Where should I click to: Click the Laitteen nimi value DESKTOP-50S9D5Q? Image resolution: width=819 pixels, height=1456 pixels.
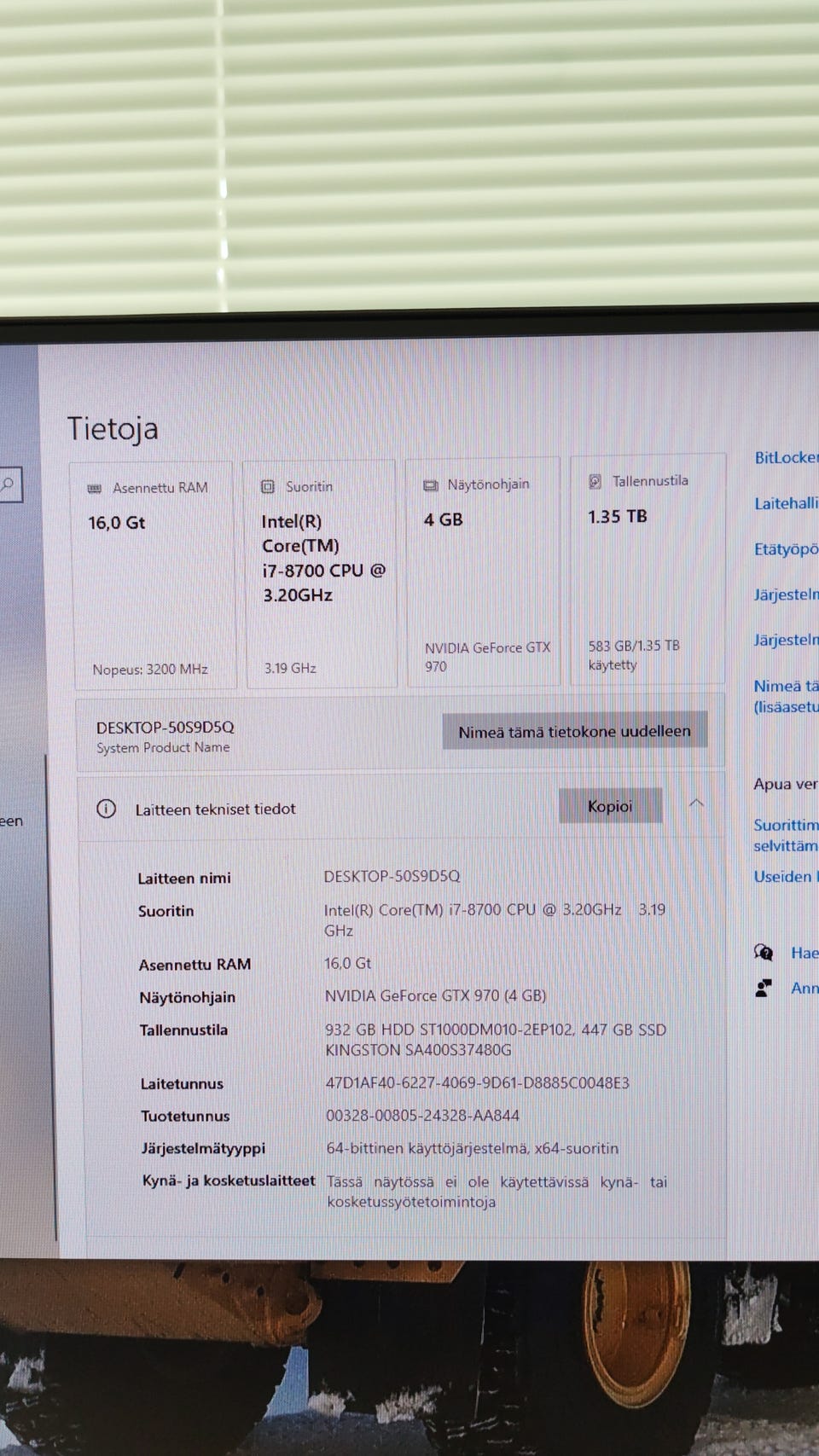pyautogui.click(x=392, y=876)
